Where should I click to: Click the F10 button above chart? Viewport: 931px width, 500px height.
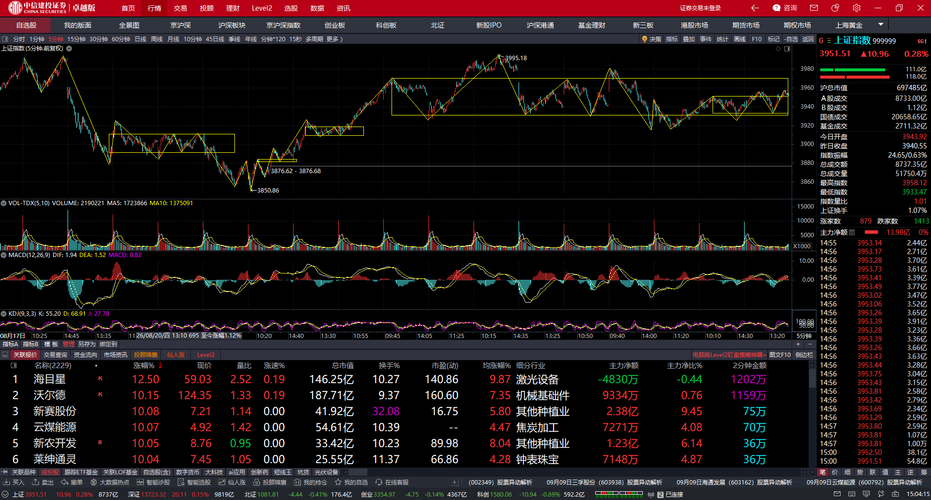(756, 39)
